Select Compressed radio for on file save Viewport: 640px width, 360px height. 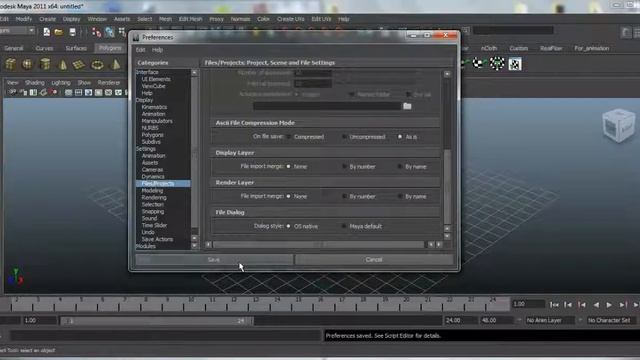289,137
